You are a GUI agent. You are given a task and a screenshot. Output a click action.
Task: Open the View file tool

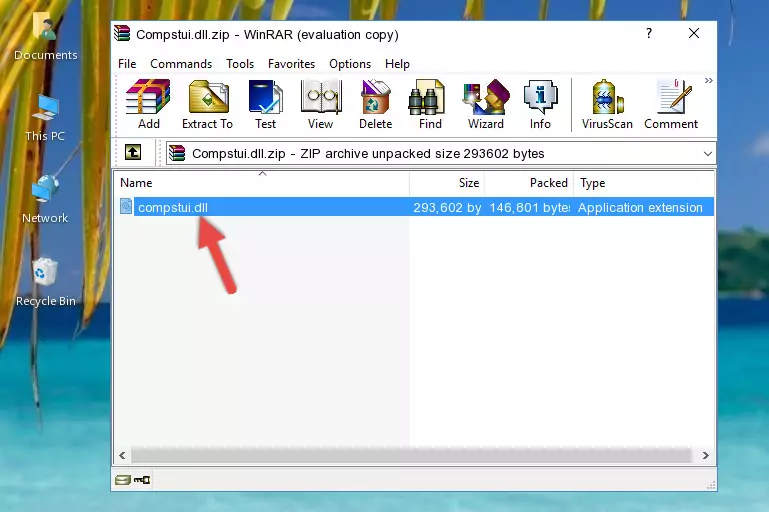[321, 104]
